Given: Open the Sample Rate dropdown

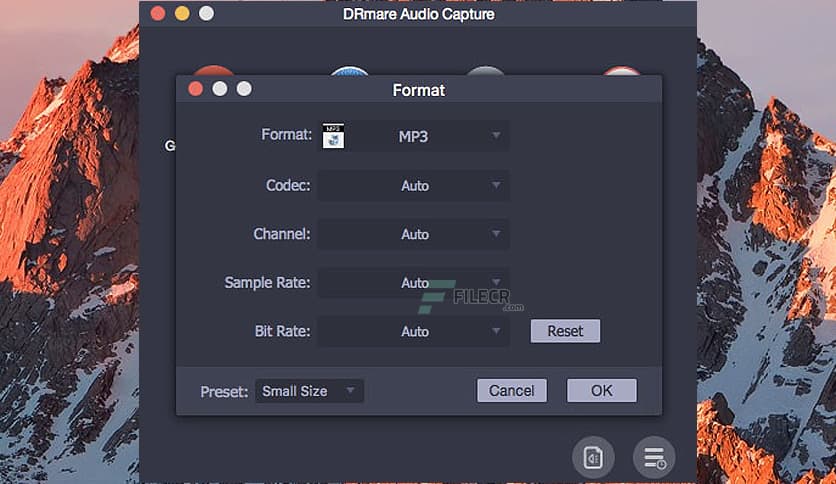Looking at the screenshot, I should click(414, 283).
